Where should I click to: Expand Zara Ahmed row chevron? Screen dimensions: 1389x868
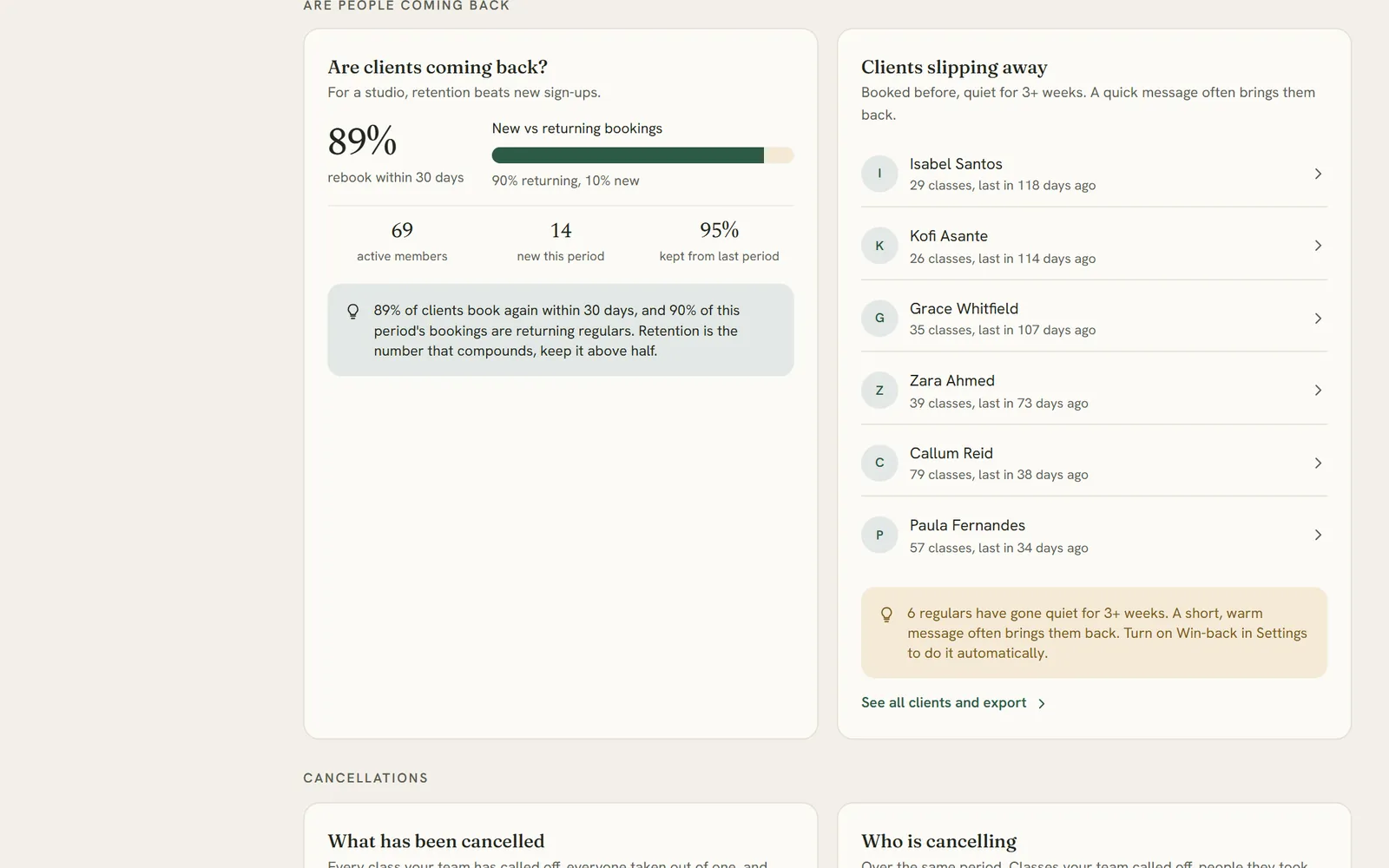click(x=1318, y=391)
